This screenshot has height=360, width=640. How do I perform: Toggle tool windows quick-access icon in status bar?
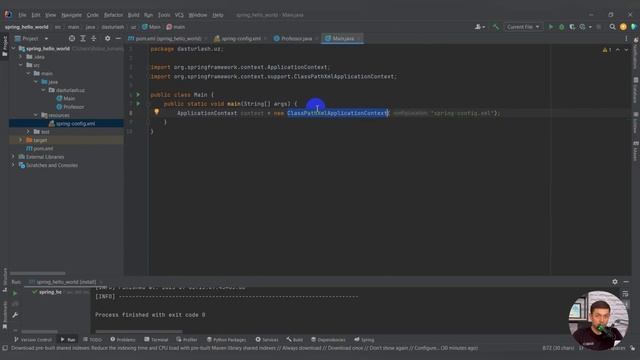5,348
